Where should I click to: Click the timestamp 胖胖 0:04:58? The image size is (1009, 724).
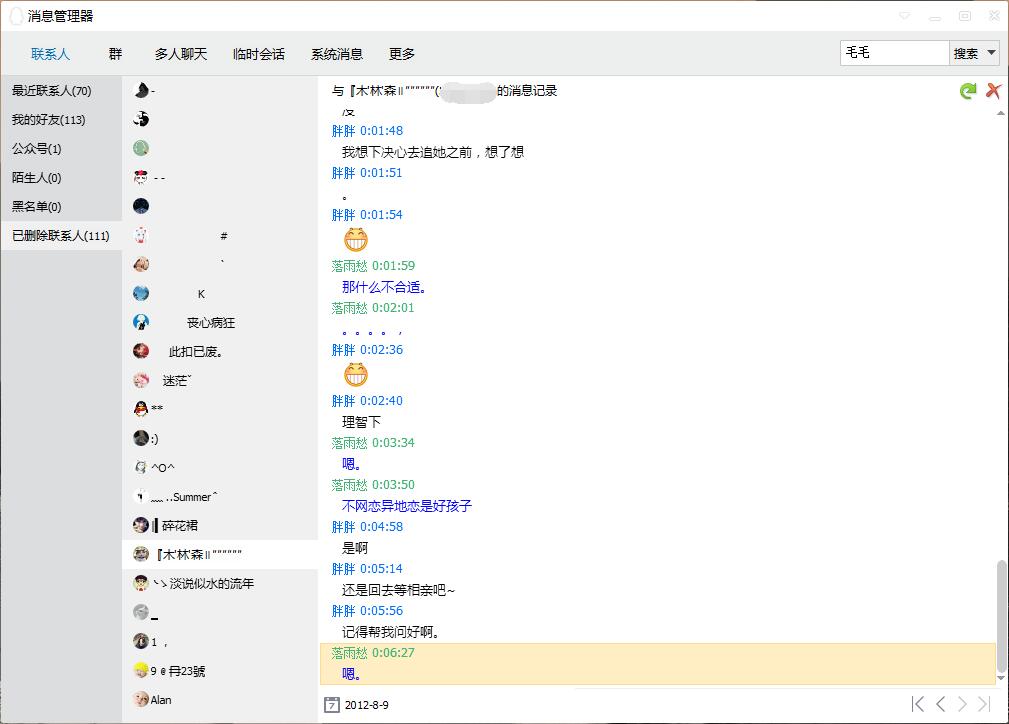[x=367, y=527]
